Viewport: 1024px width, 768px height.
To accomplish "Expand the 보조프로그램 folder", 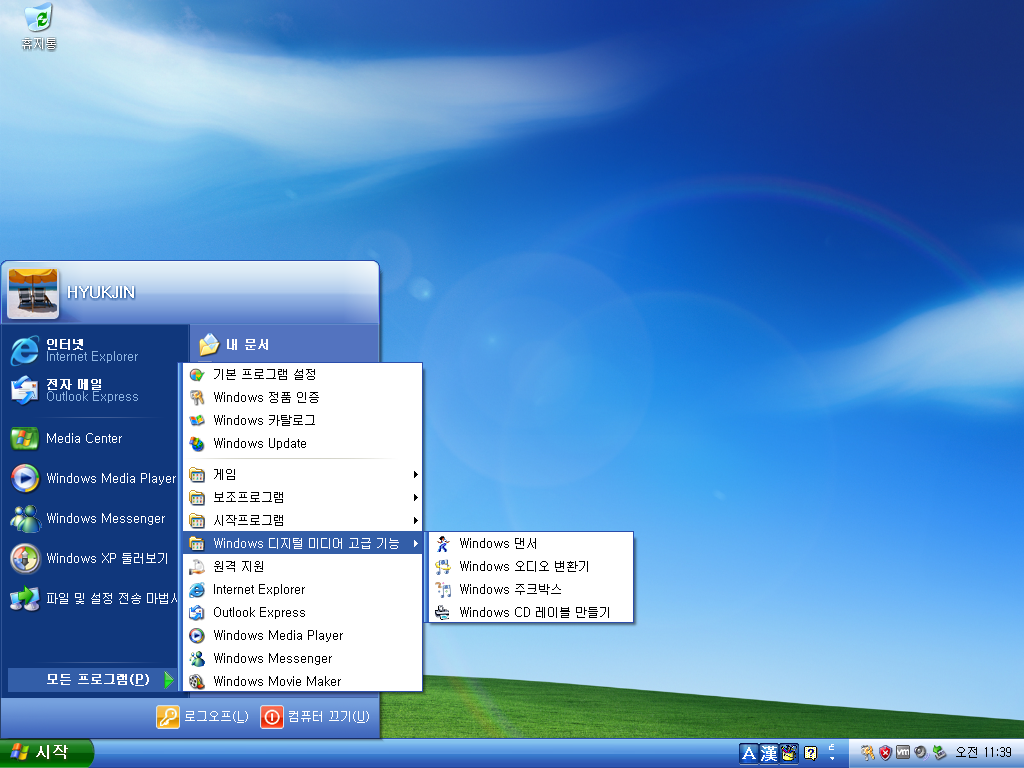I will [302, 497].
